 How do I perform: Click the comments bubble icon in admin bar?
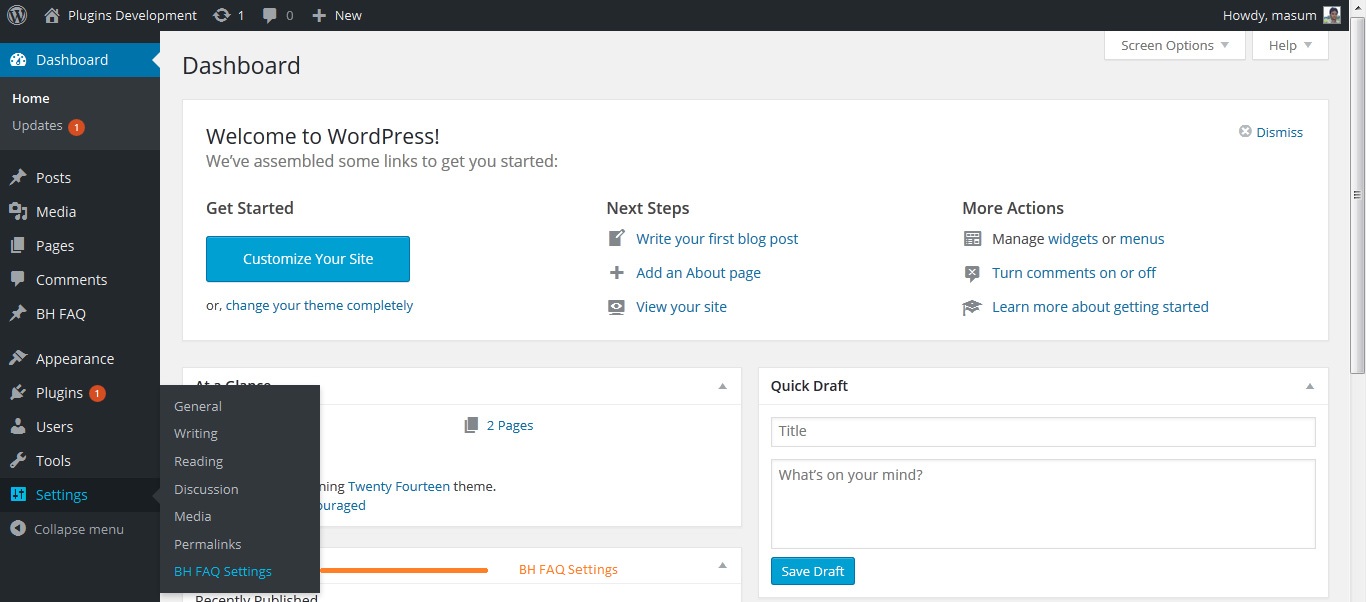[270, 15]
